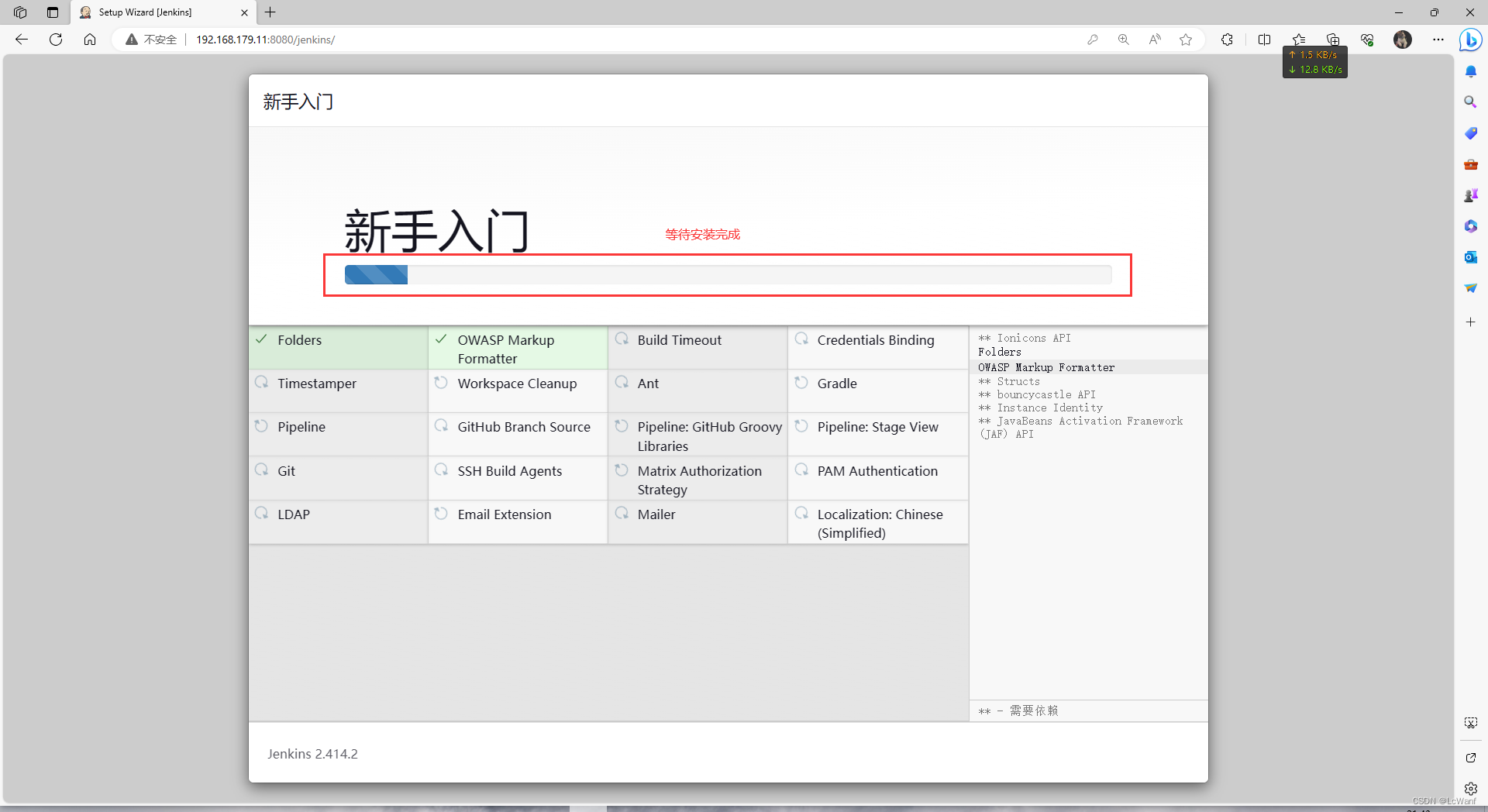Click the Gradle plugin cell
This screenshot has height=812, width=1488.
878,391
